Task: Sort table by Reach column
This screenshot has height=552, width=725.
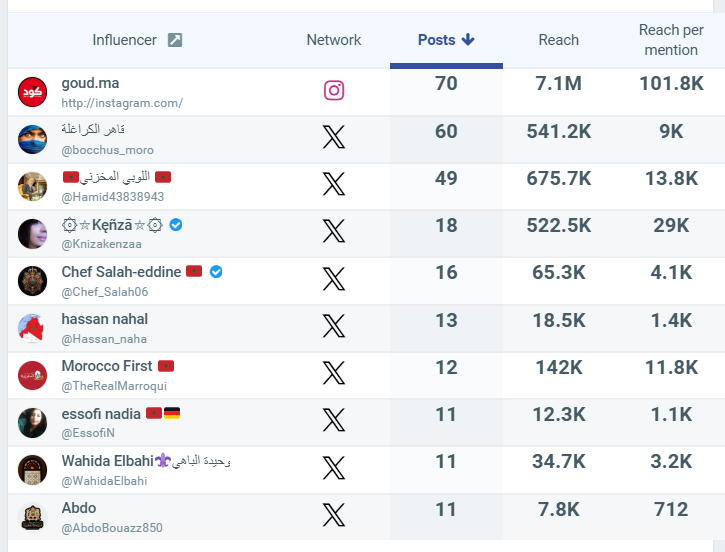Action: click(558, 40)
